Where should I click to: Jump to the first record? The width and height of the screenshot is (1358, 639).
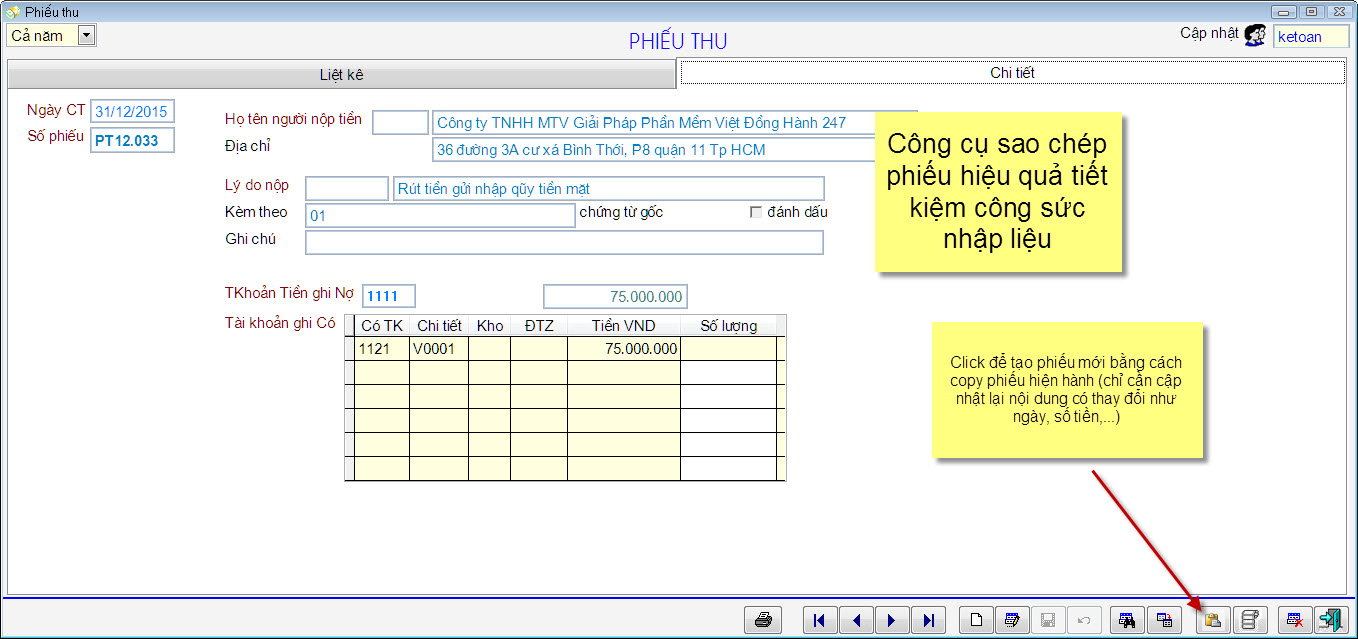[x=820, y=620]
